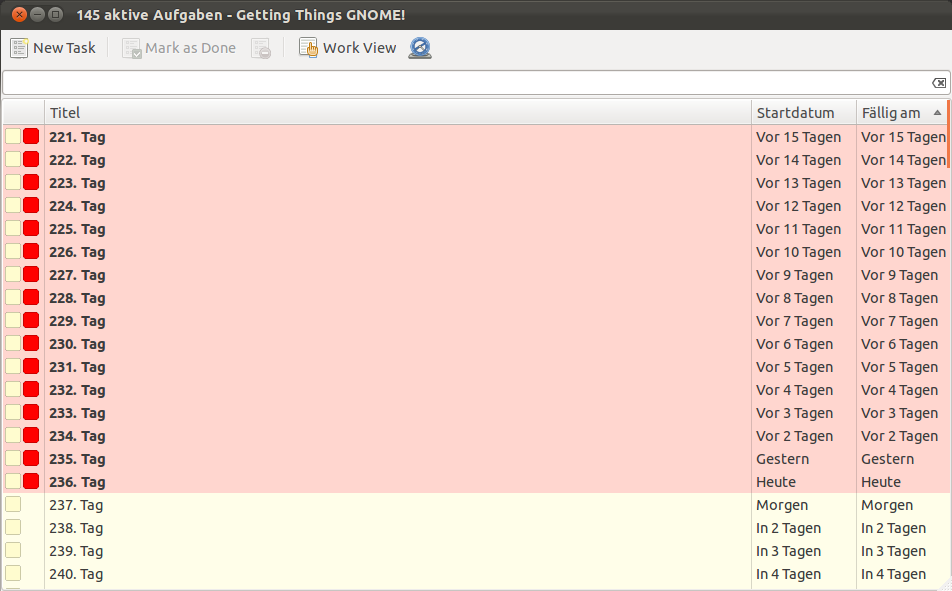
Task: Select the task titled 235. Tag
Action: point(77,459)
